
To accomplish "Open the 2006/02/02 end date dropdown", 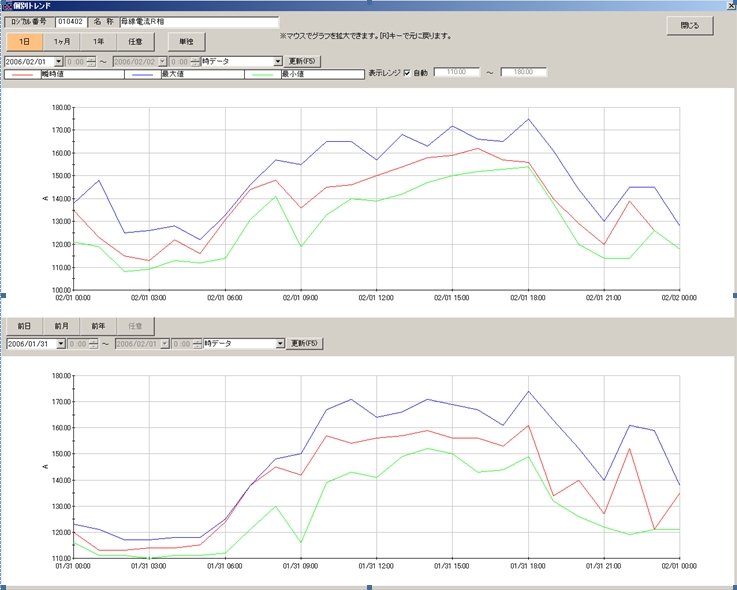I will click(162, 62).
